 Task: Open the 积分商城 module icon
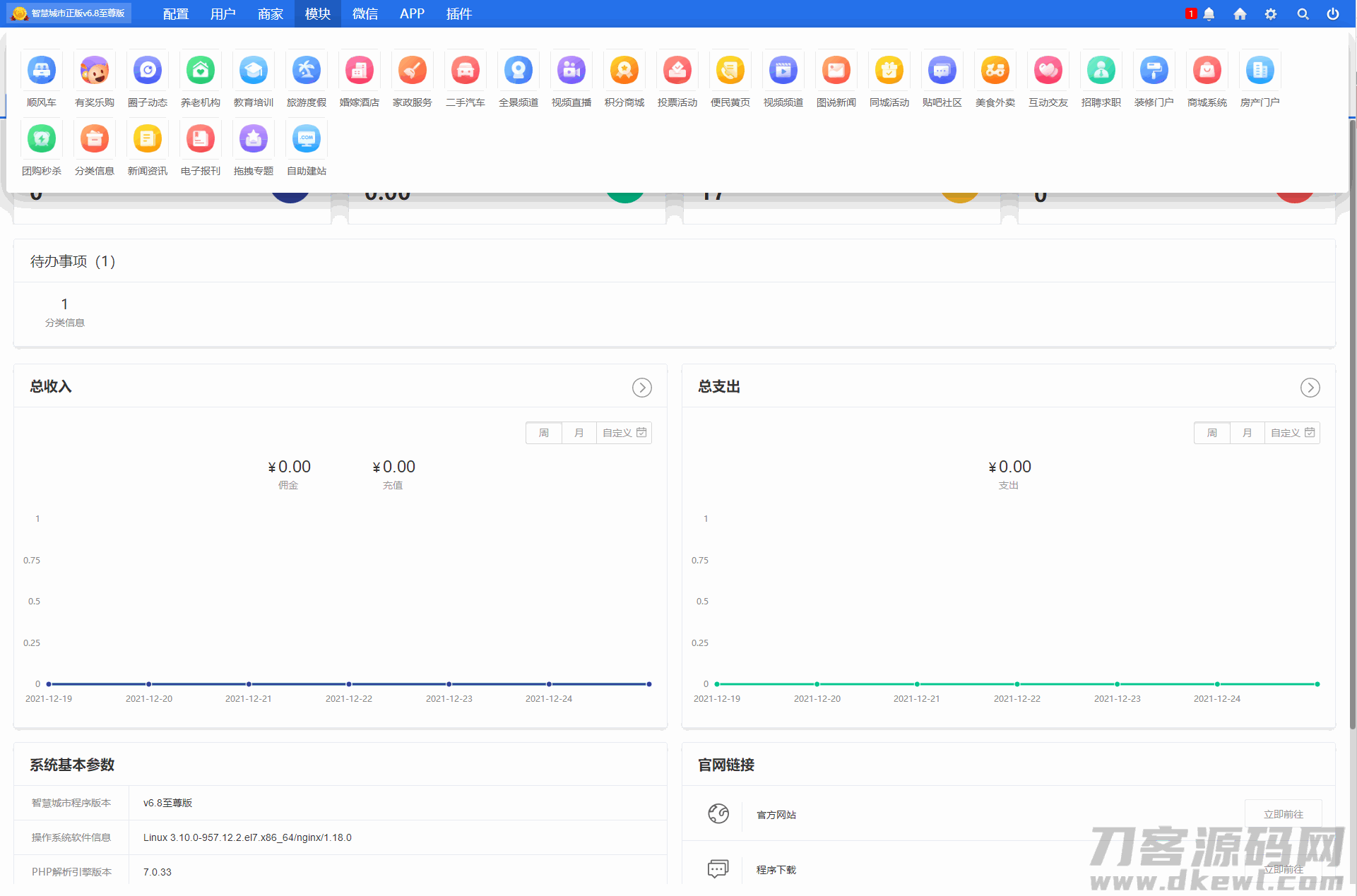[x=624, y=71]
